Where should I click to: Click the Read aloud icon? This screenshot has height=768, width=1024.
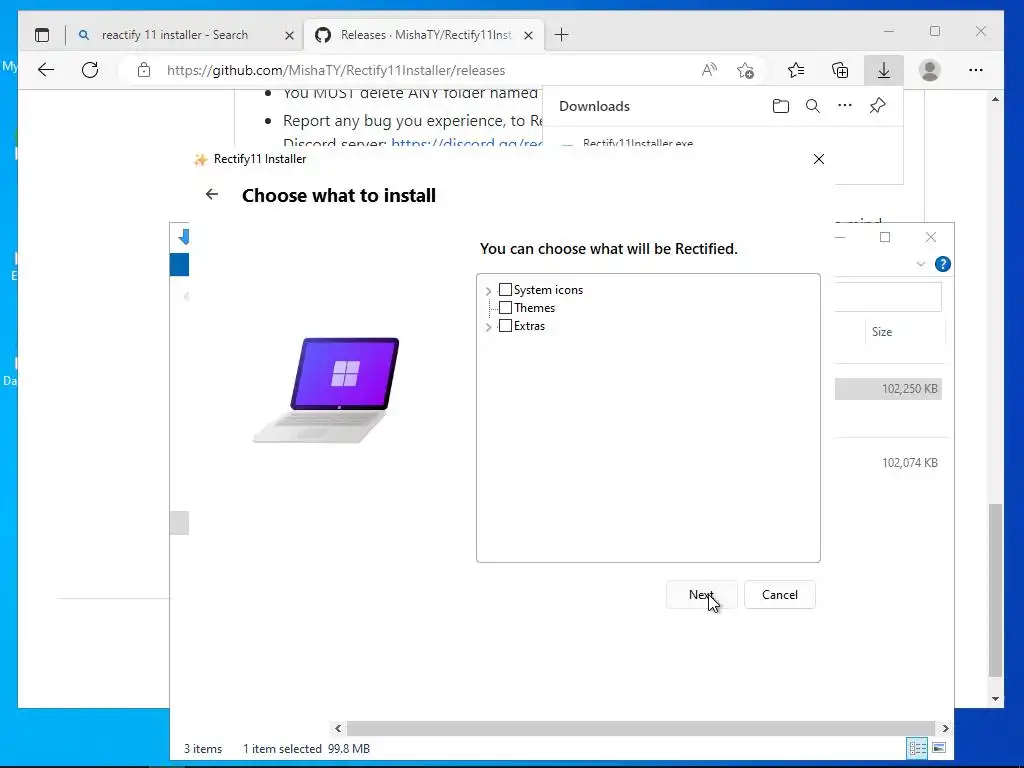click(709, 70)
